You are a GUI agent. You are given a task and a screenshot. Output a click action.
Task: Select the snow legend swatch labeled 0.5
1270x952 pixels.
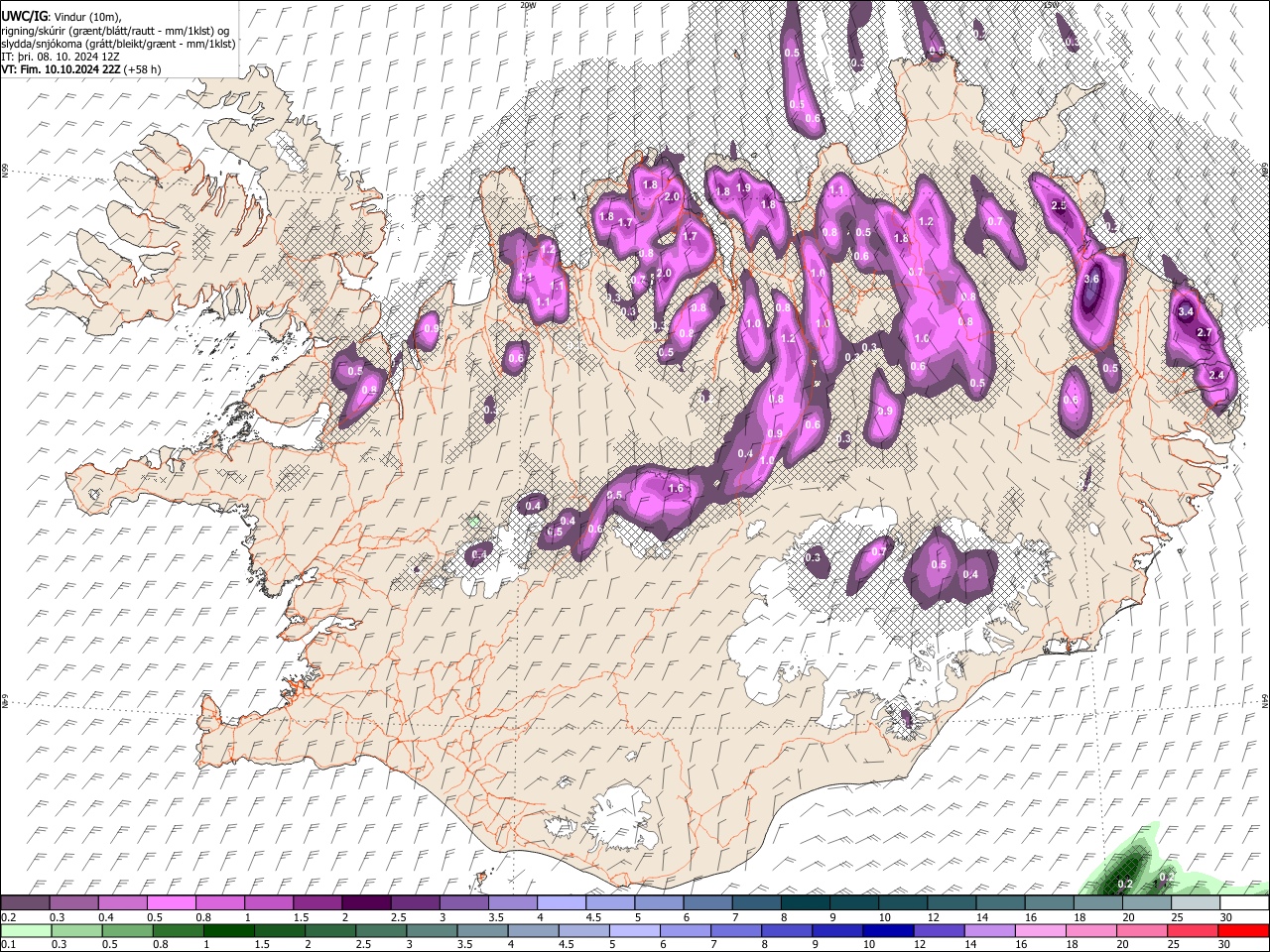(172, 903)
